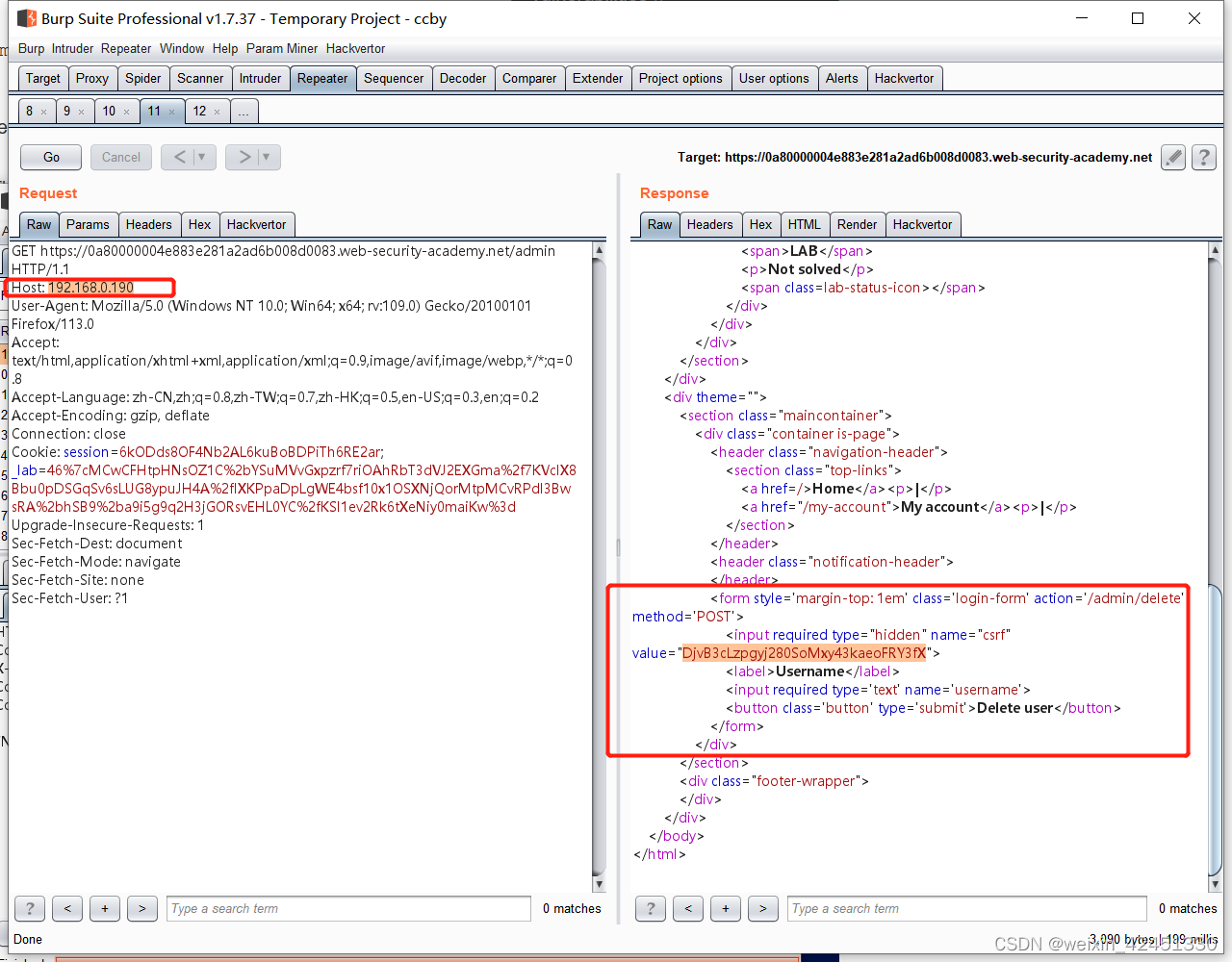
Task: Close Repeater tab 11
Action: pyautogui.click(x=171, y=112)
